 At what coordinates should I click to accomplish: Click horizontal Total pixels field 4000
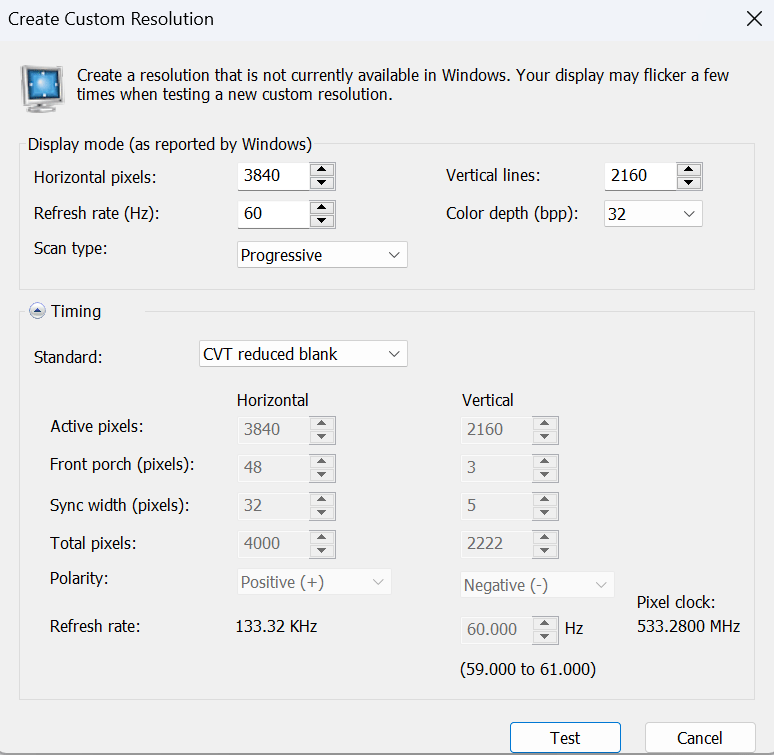coord(273,544)
